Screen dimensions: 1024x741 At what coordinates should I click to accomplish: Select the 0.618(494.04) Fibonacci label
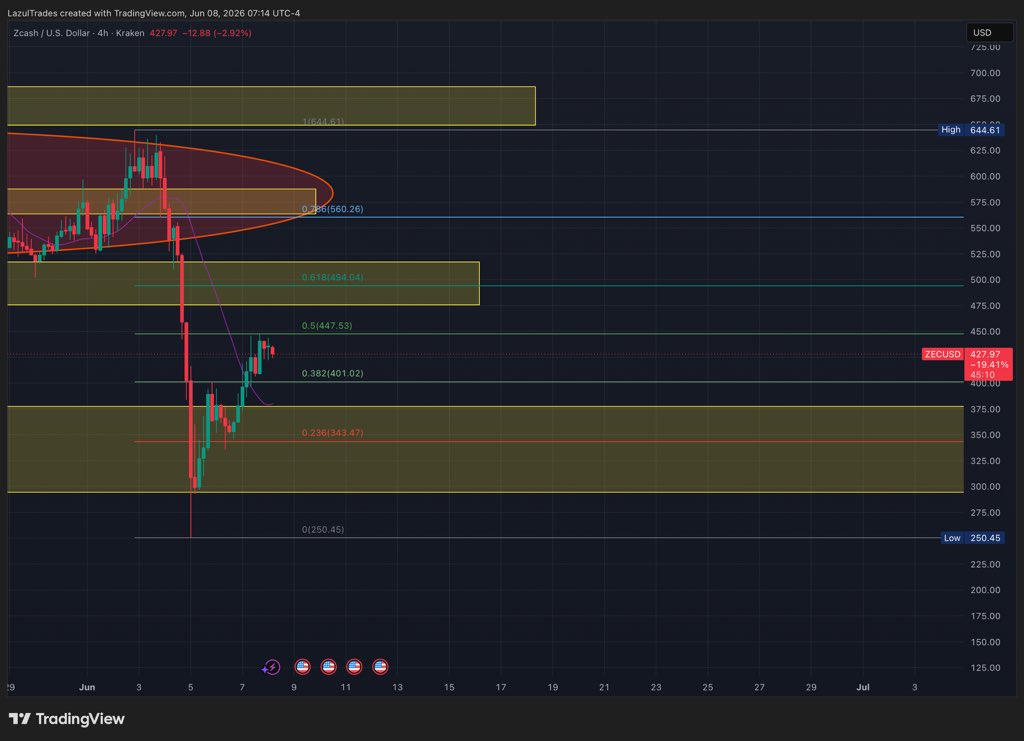[332, 277]
